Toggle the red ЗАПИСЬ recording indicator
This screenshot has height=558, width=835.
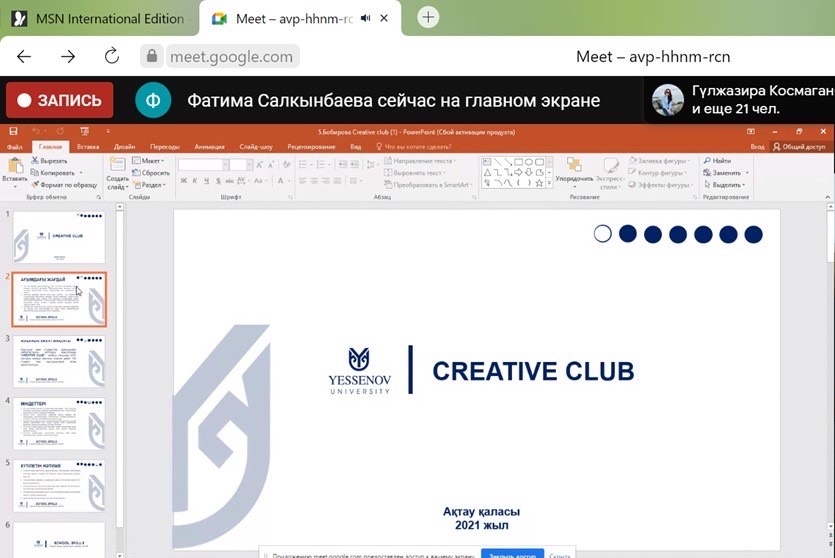(x=59, y=100)
